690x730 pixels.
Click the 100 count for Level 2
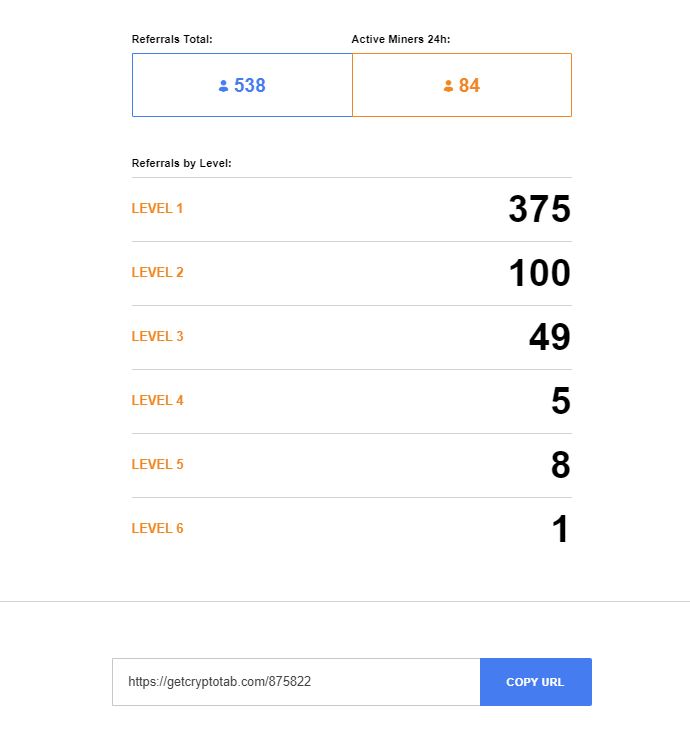coord(539,274)
